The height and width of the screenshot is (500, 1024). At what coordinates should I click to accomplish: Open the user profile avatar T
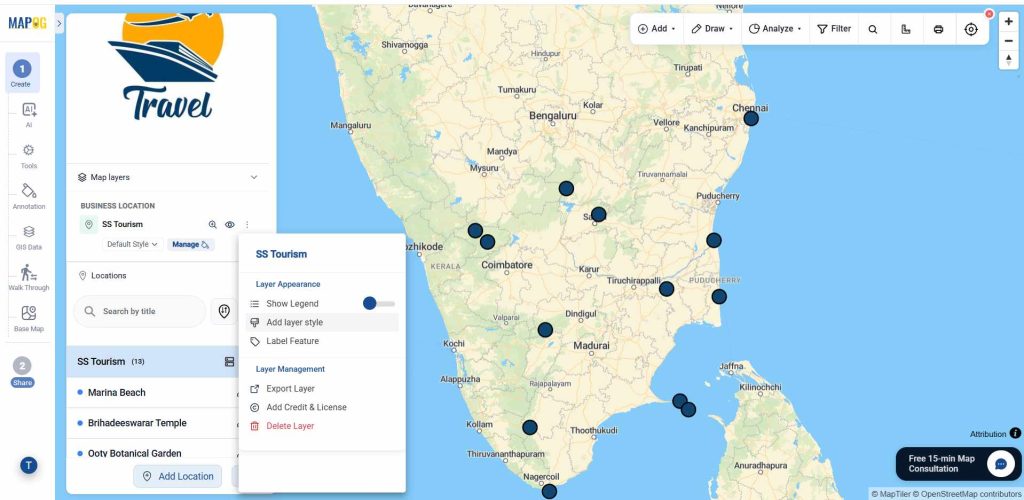pyautogui.click(x=28, y=465)
